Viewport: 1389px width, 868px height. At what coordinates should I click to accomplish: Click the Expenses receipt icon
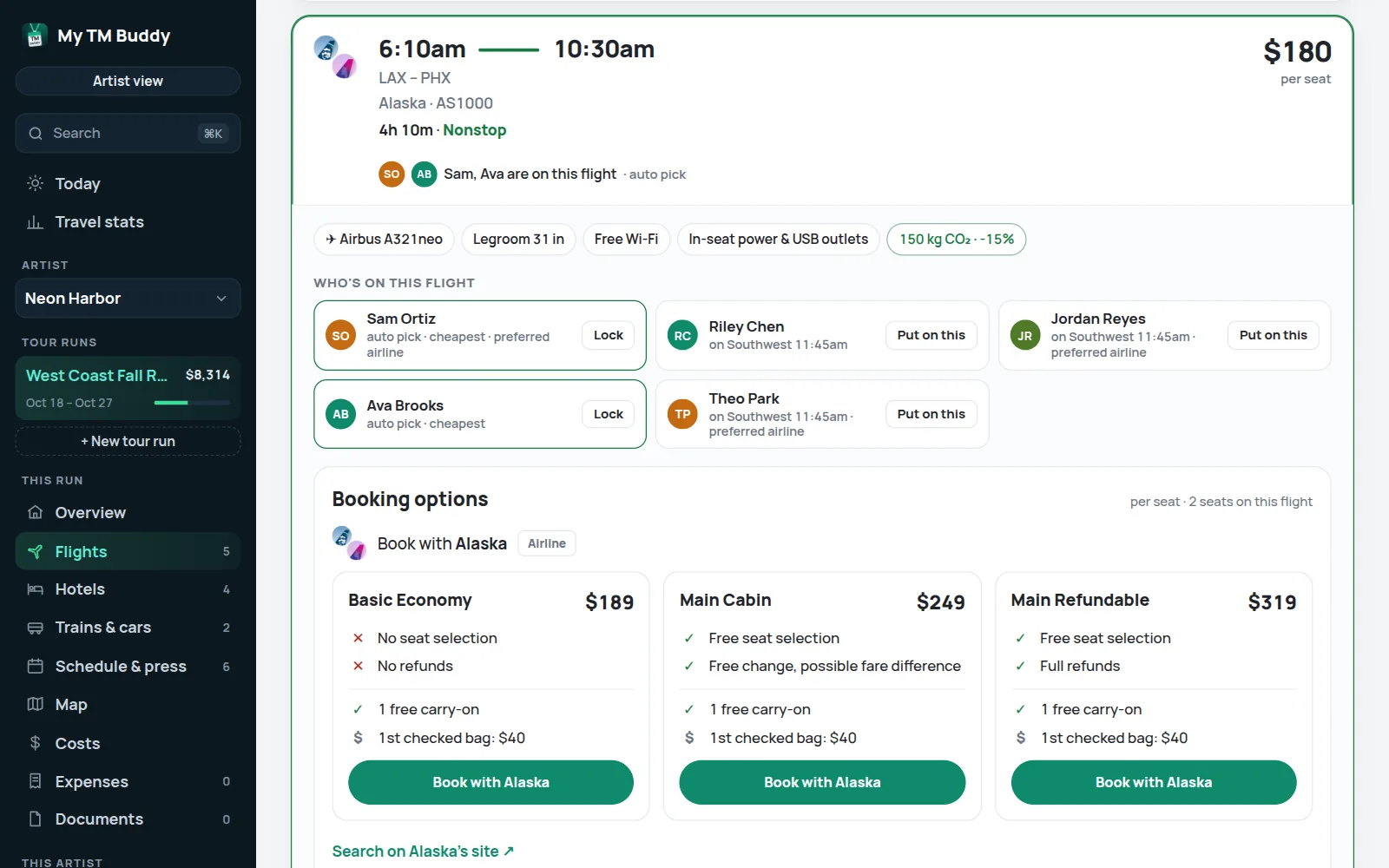[35, 781]
